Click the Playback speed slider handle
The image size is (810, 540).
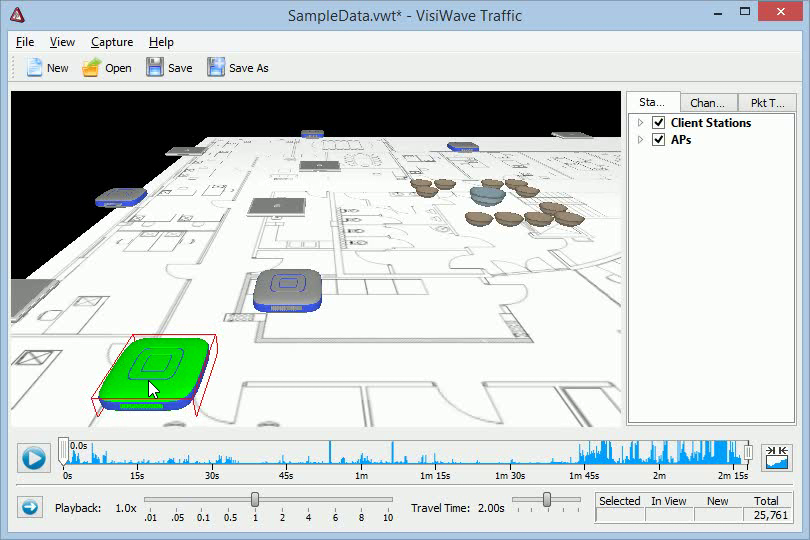(255, 499)
